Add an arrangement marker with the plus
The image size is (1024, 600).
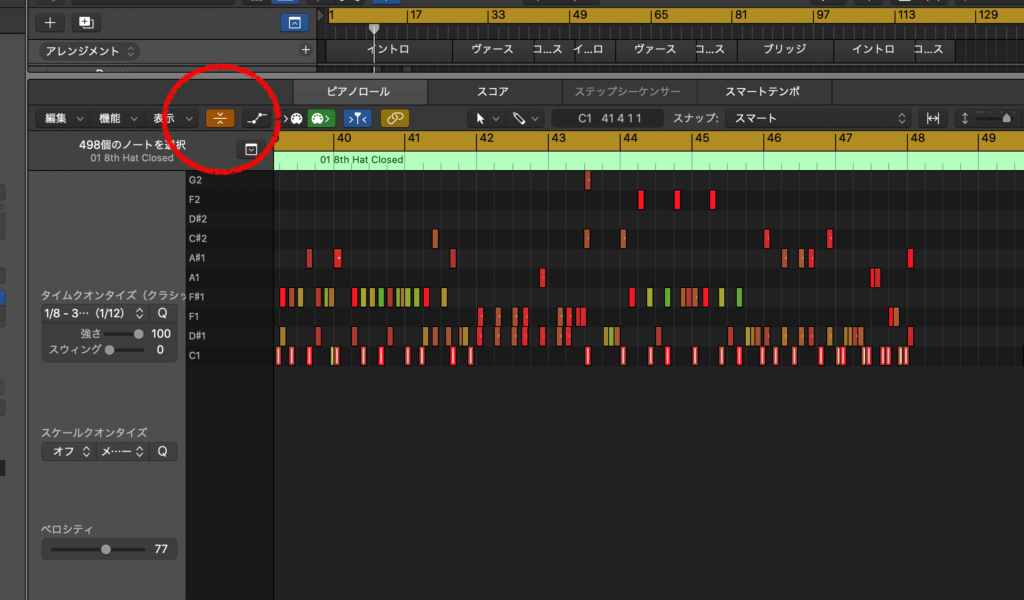coord(306,50)
